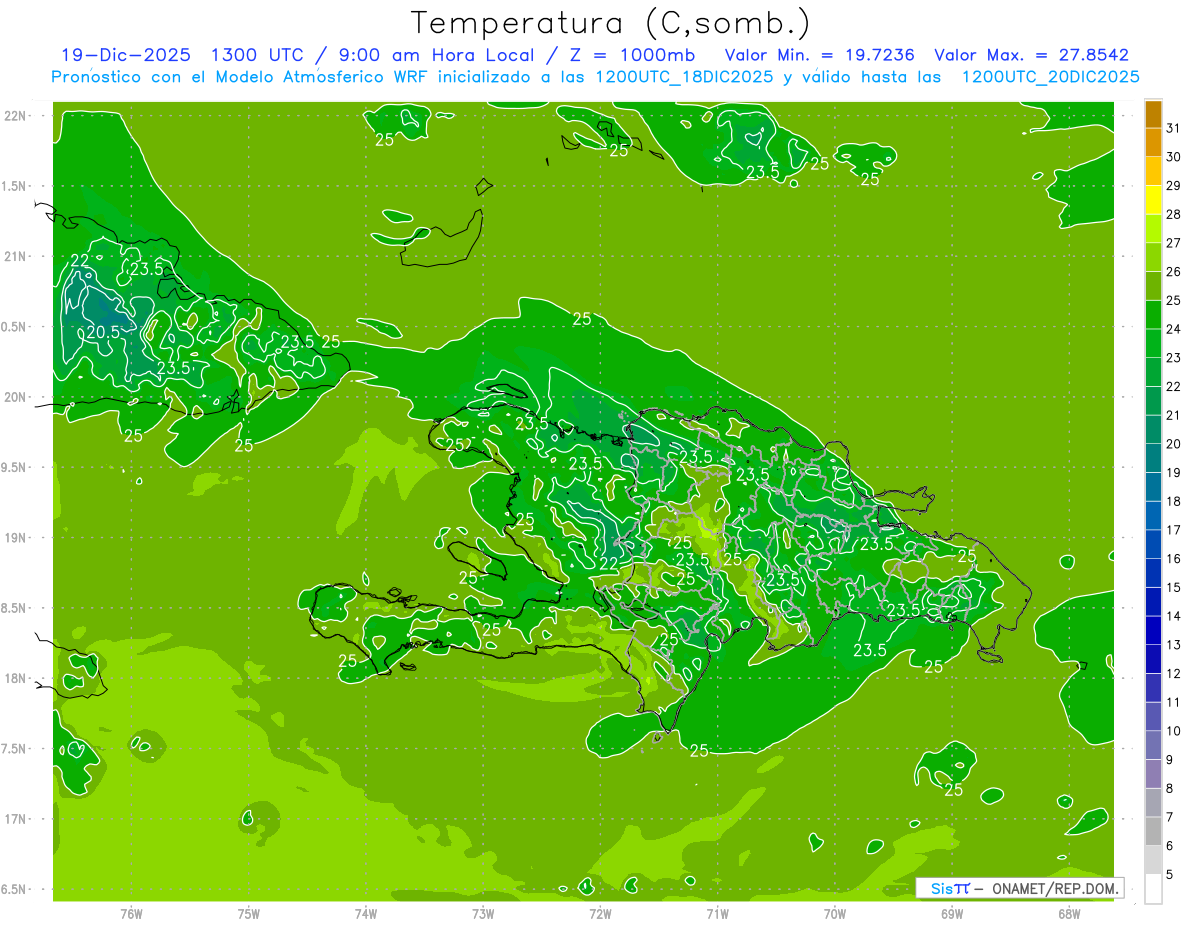The width and height of the screenshot is (1200, 927).
Task: Click legend value '31' on color scale
Action: (1174, 128)
